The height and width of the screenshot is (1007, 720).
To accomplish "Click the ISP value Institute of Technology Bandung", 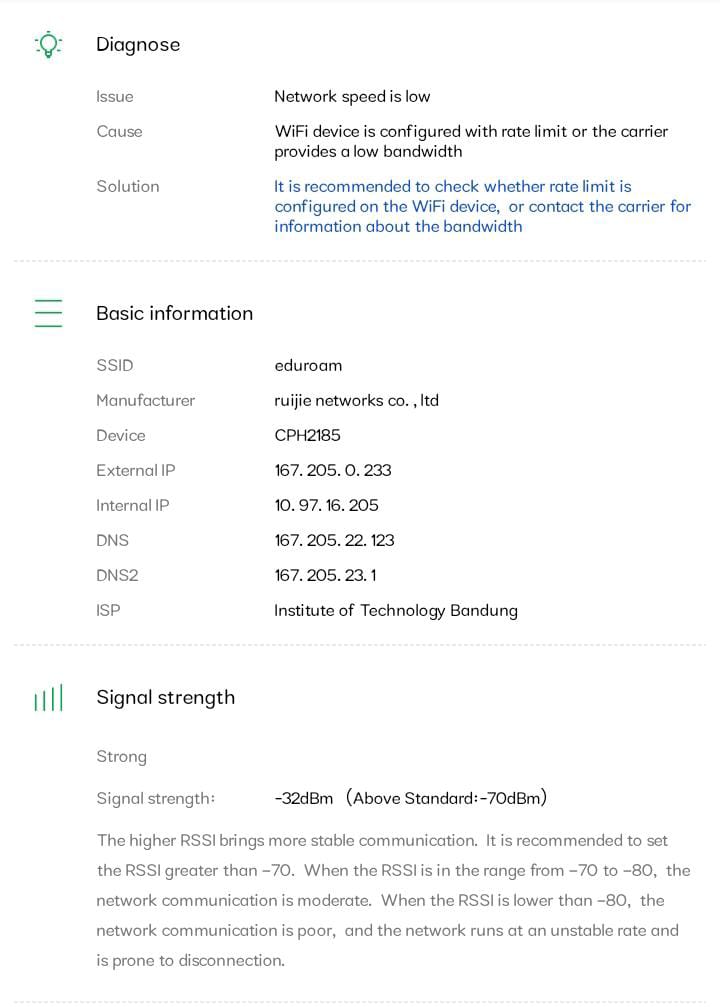I will pyautogui.click(x=395, y=610).
